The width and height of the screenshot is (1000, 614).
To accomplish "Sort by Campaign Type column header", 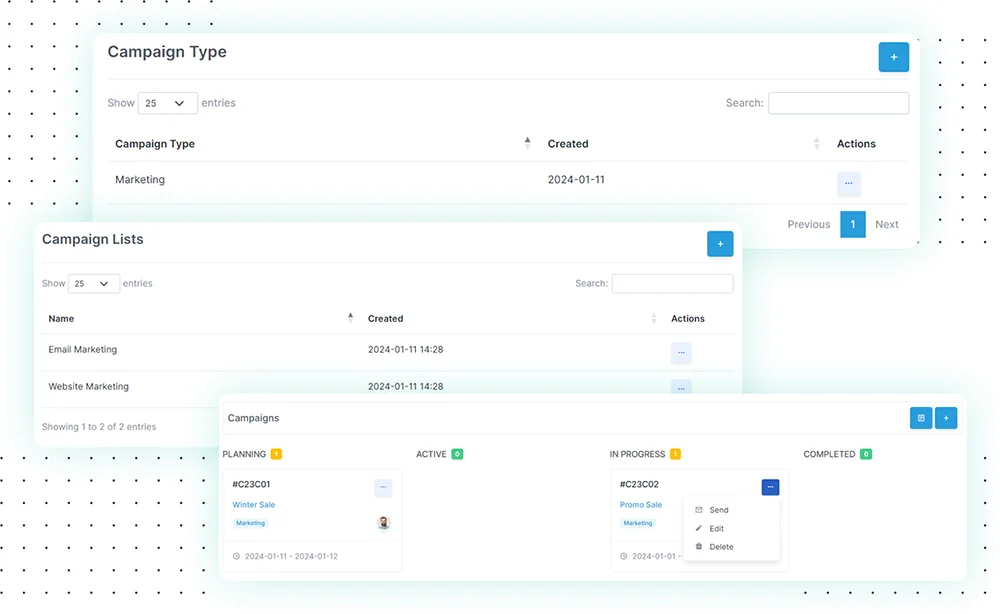I will click(155, 144).
